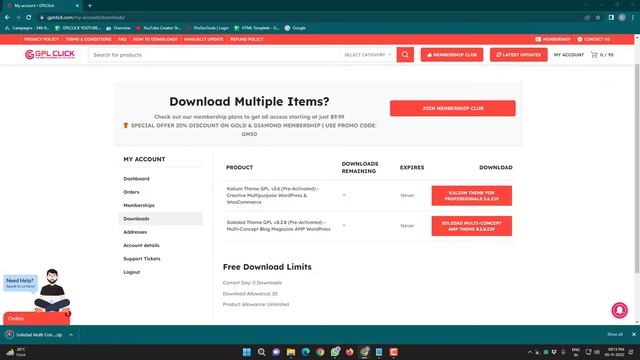Image resolution: width=640 pixels, height=360 pixels.
Task: Open the Windows Start menu
Action: tap(247, 352)
